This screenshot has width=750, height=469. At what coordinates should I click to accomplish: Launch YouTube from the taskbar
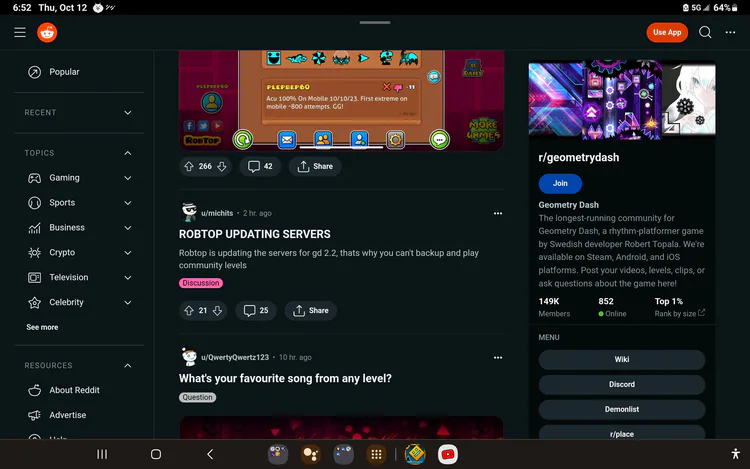pos(448,454)
